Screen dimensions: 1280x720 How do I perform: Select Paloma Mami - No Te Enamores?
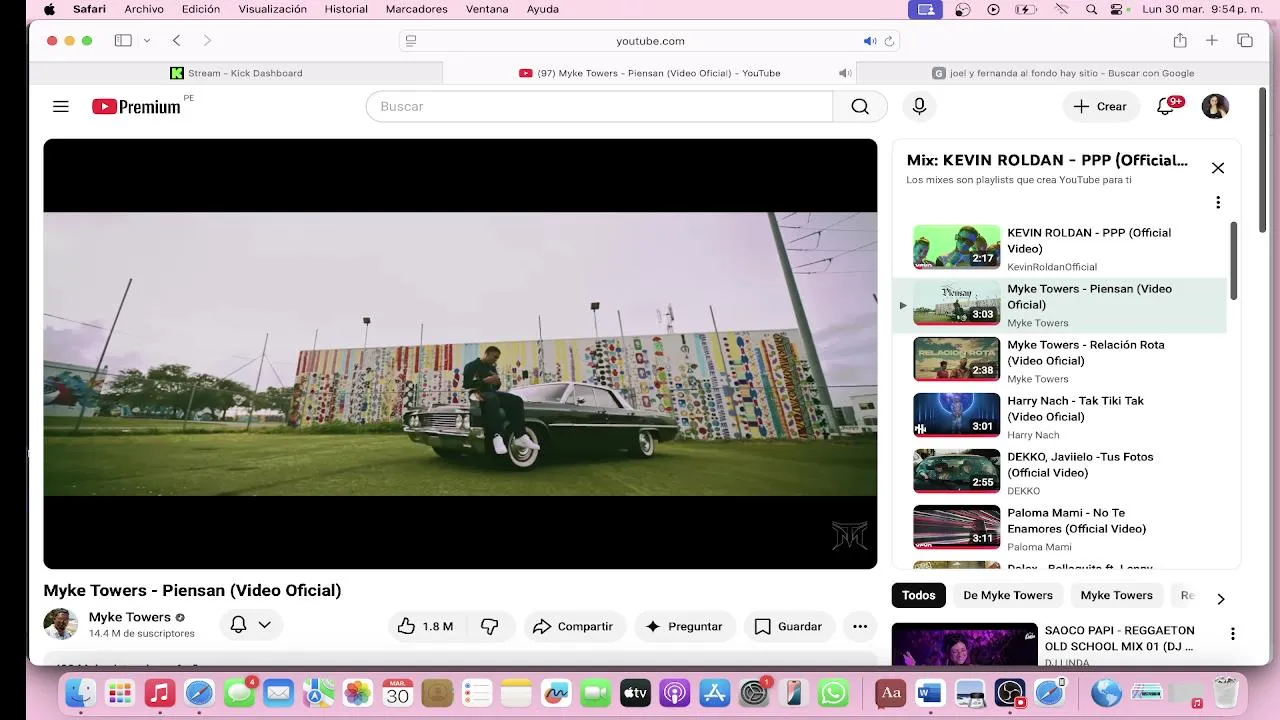tap(1062, 528)
